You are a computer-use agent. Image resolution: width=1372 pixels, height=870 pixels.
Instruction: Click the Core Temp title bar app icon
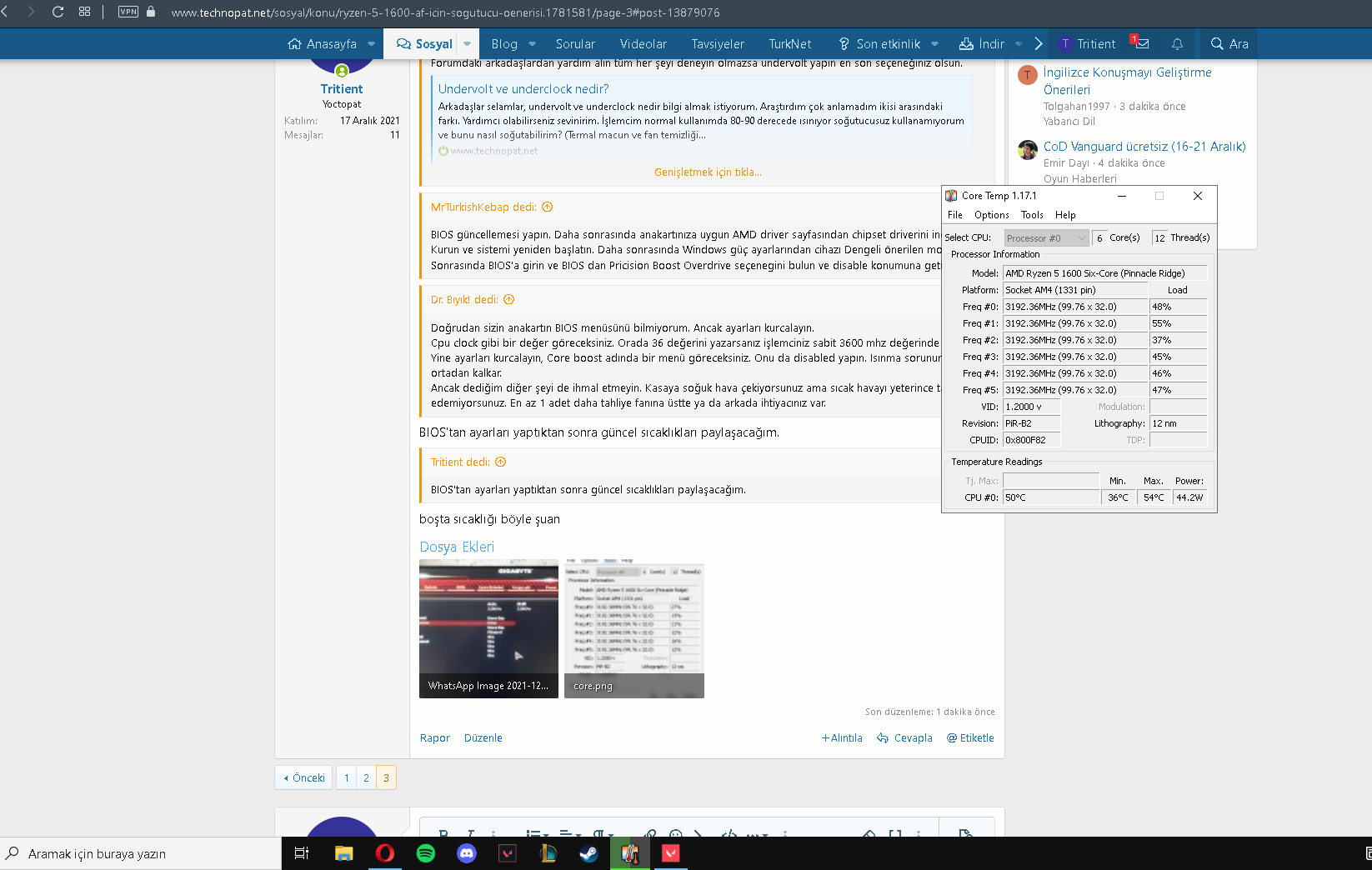tap(951, 196)
